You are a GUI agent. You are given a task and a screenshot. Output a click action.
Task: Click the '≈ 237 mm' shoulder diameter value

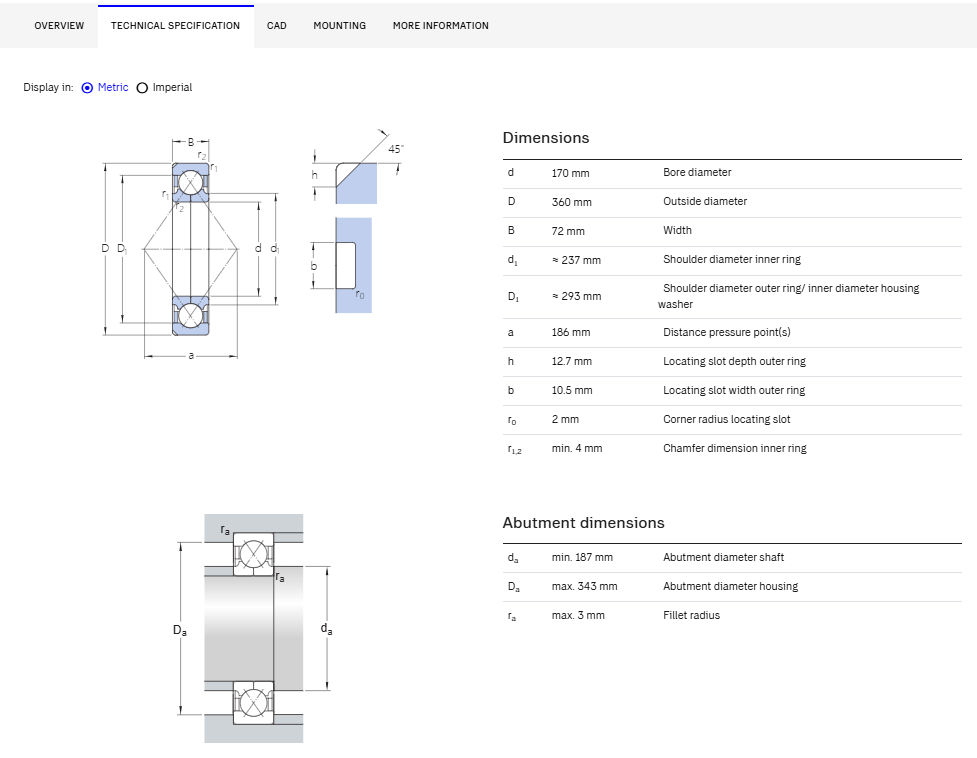[576, 260]
